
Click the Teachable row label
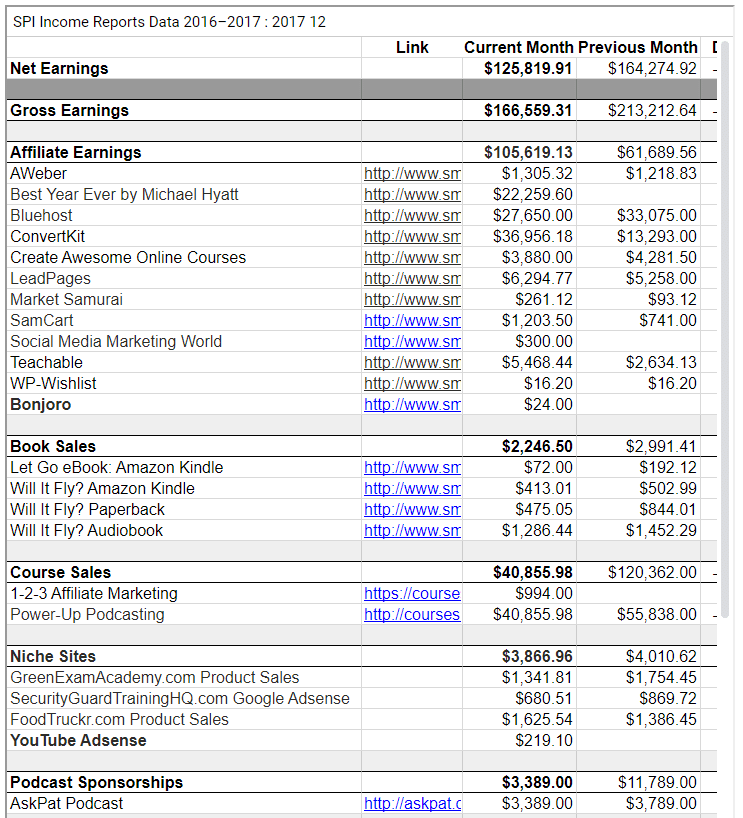46,362
